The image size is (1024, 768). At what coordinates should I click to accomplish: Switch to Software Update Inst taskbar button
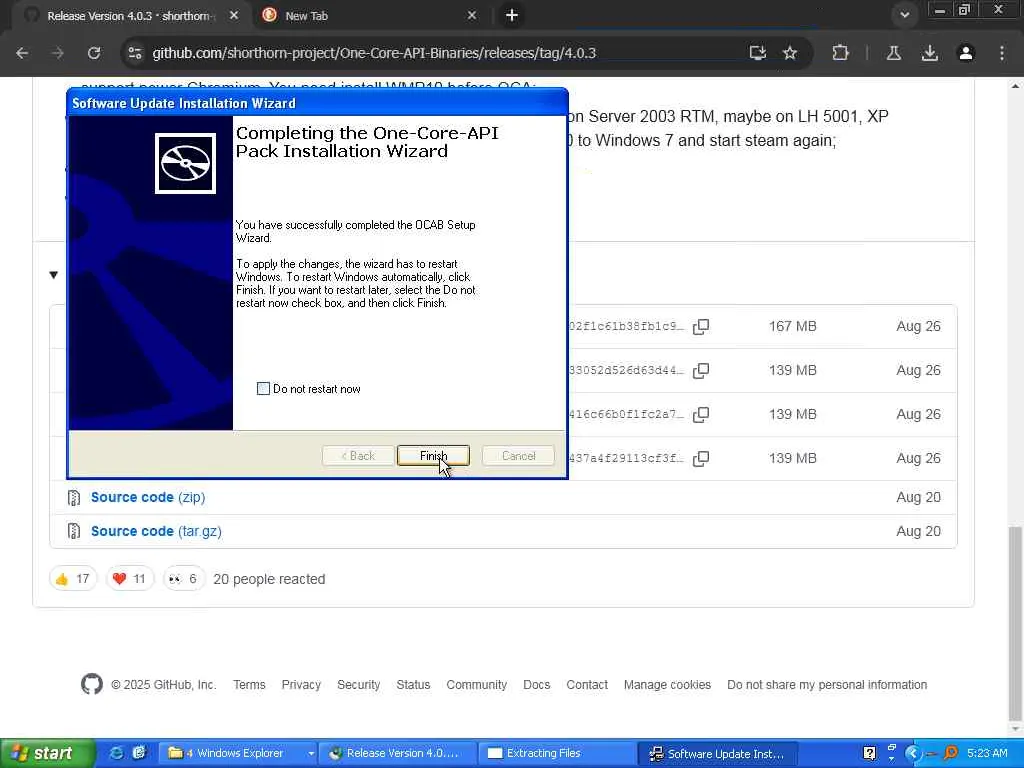(716, 754)
